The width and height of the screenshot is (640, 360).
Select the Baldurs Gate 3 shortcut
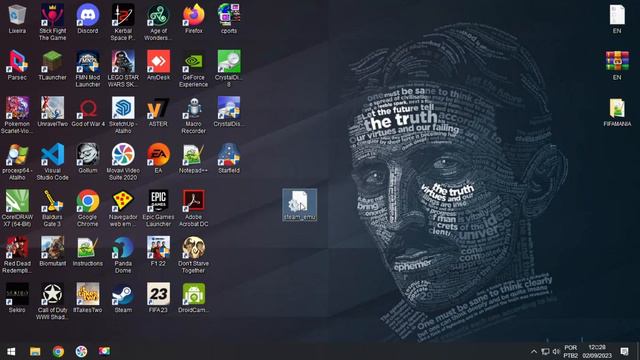(52, 209)
